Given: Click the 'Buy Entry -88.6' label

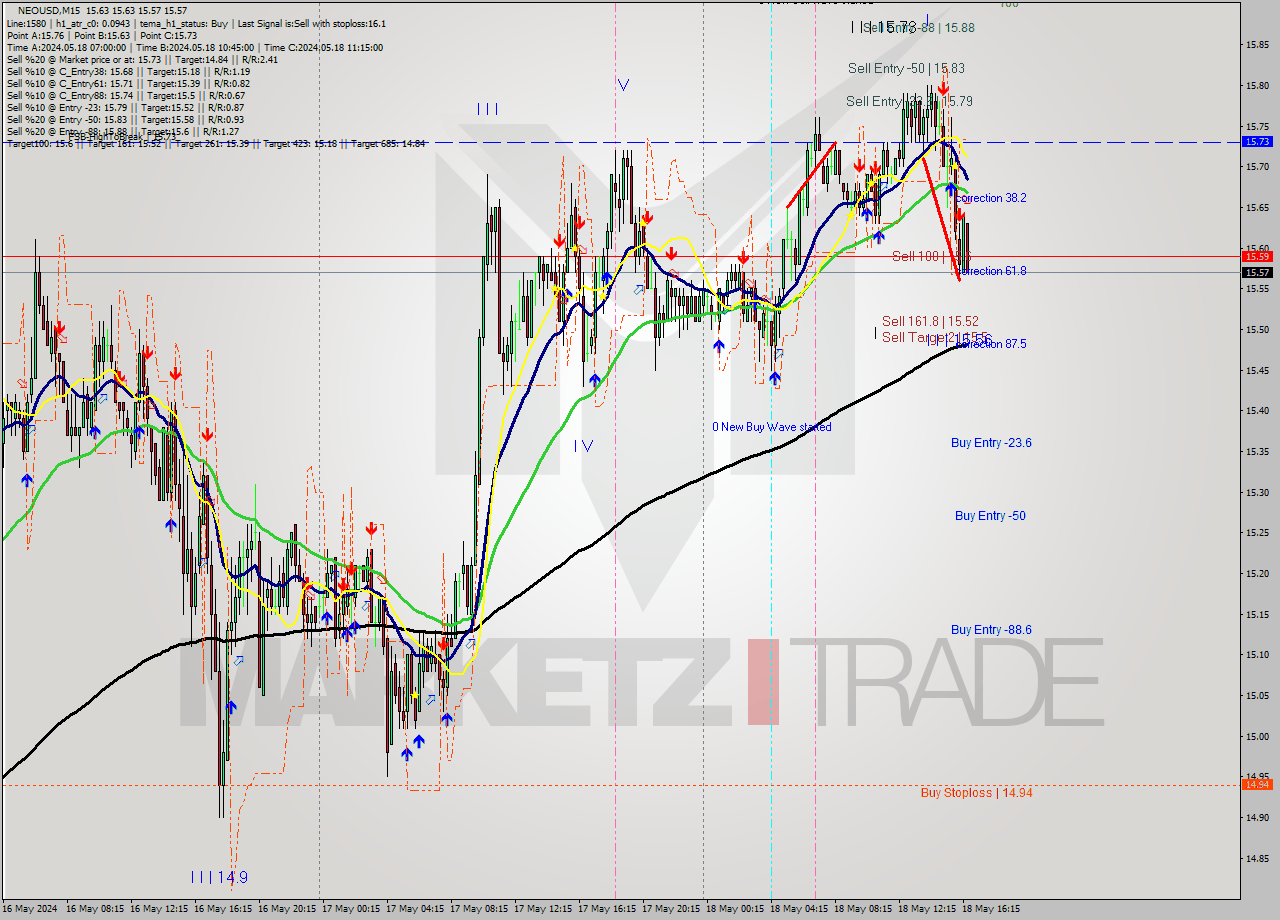Looking at the screenshot, I should (991, 629).
